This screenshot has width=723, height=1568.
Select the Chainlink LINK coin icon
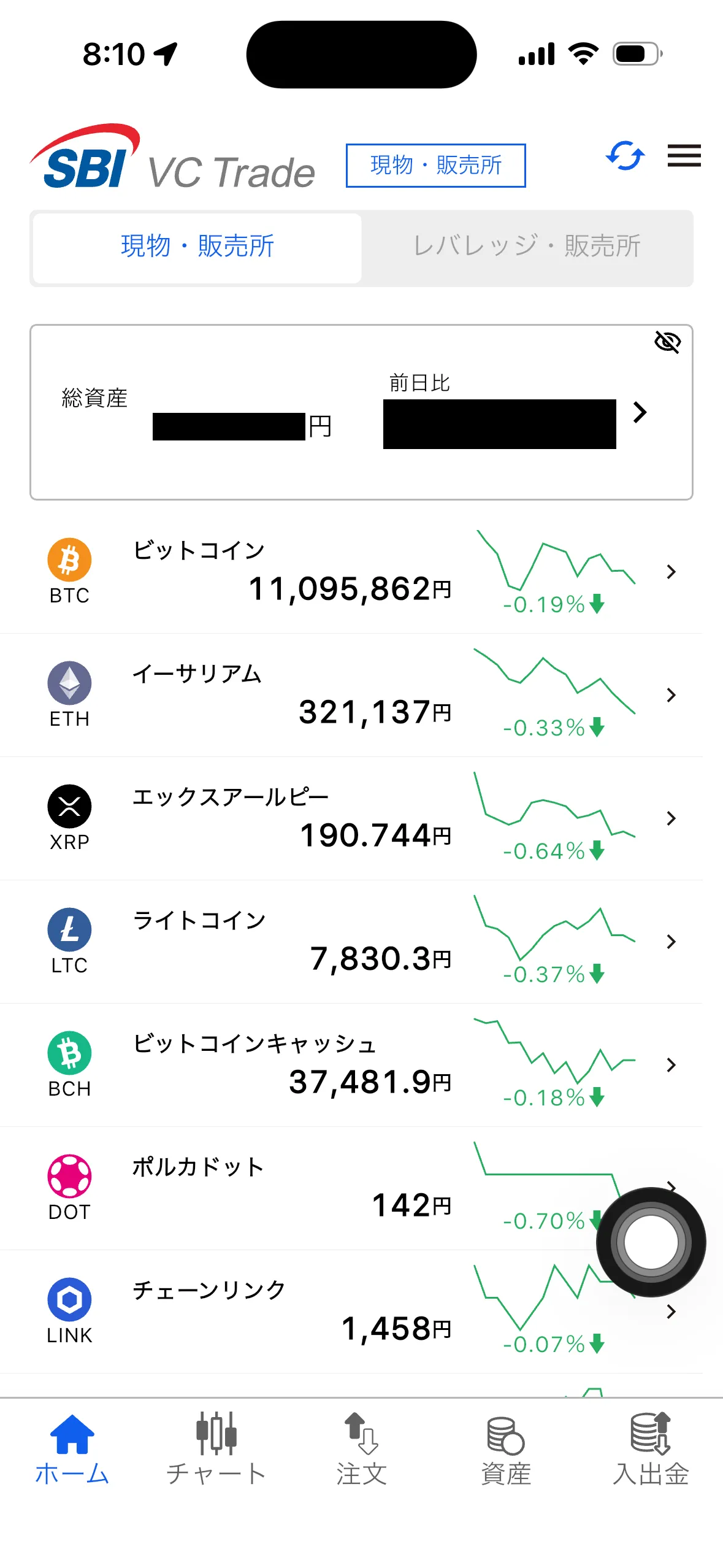(69, 1300)
